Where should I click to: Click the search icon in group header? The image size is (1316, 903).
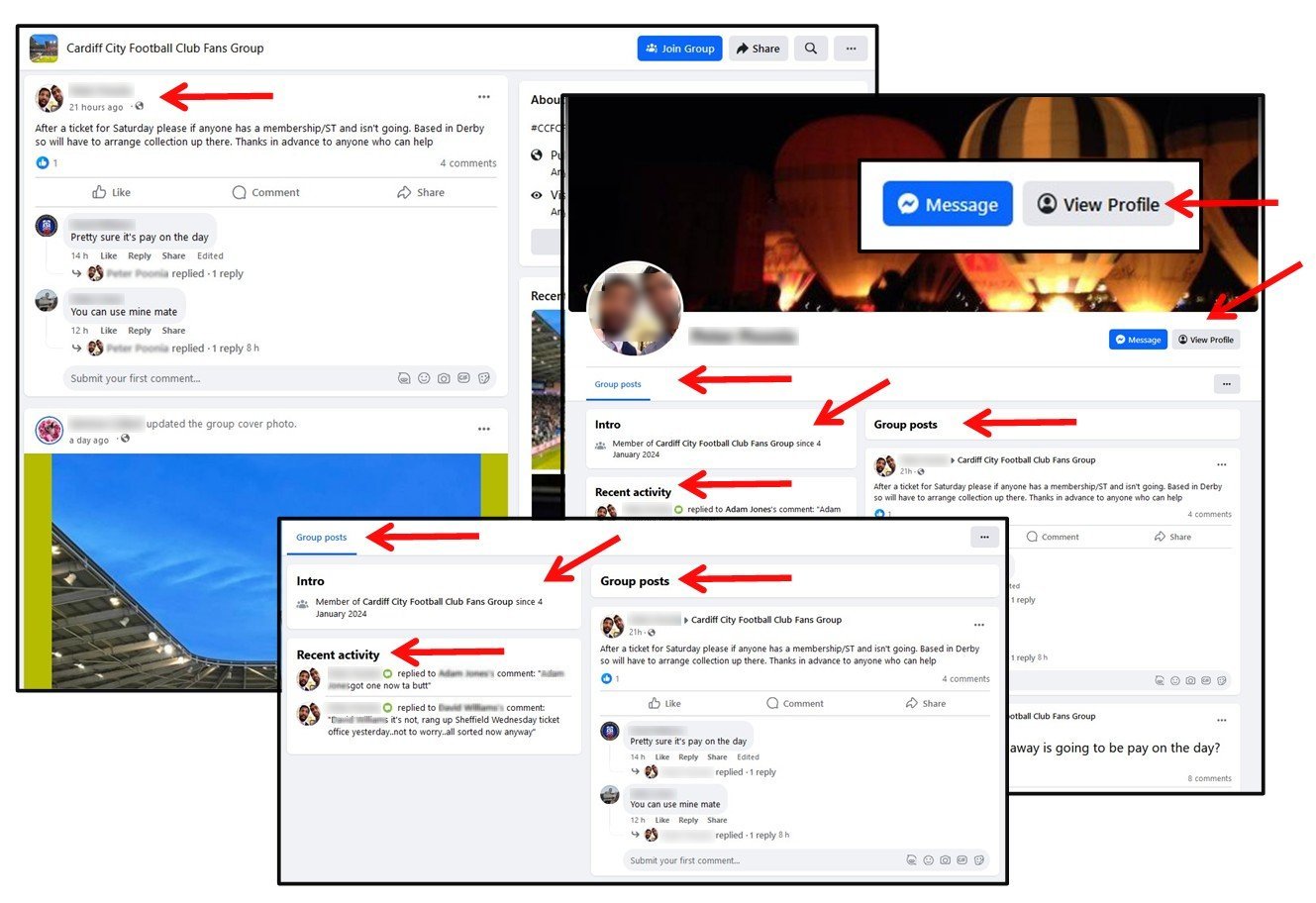(x=810, y=49)
